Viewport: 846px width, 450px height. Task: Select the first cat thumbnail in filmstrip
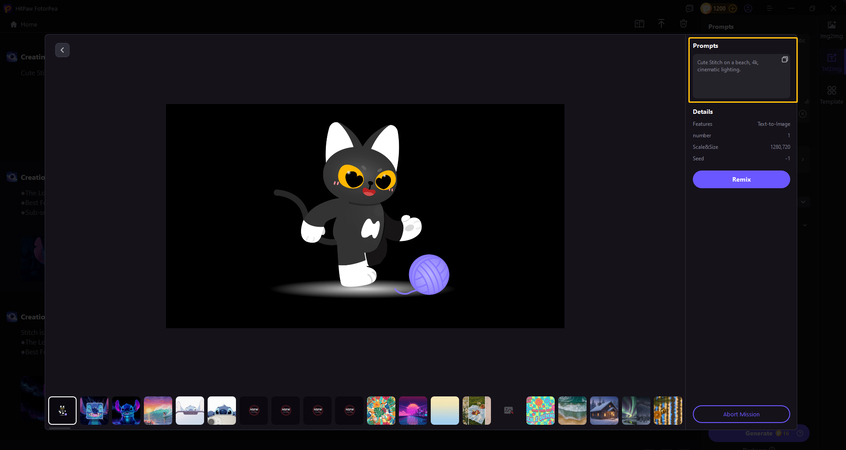(x=62, y=410)
